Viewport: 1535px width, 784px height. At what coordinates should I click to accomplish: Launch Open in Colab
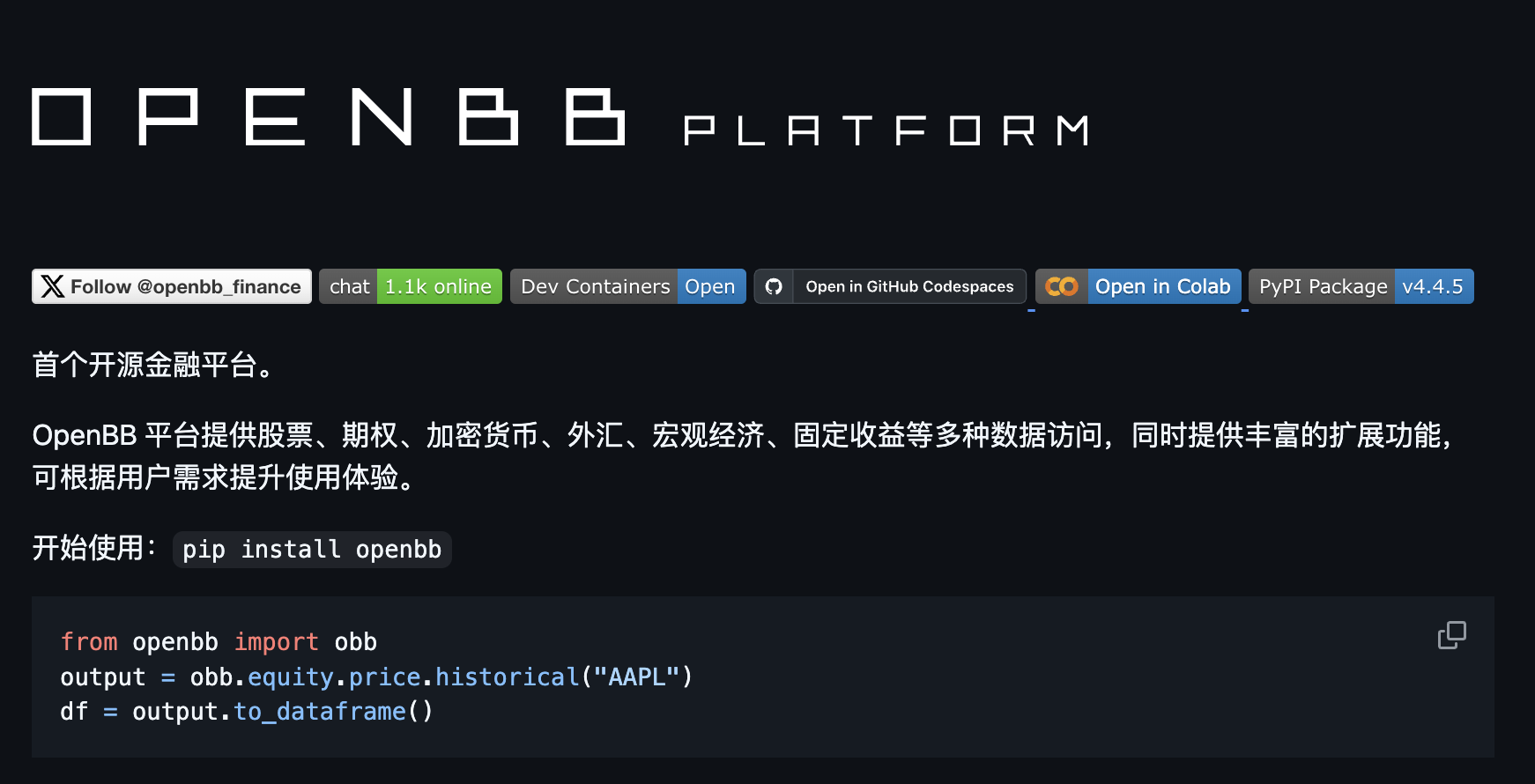point(1162,286)
